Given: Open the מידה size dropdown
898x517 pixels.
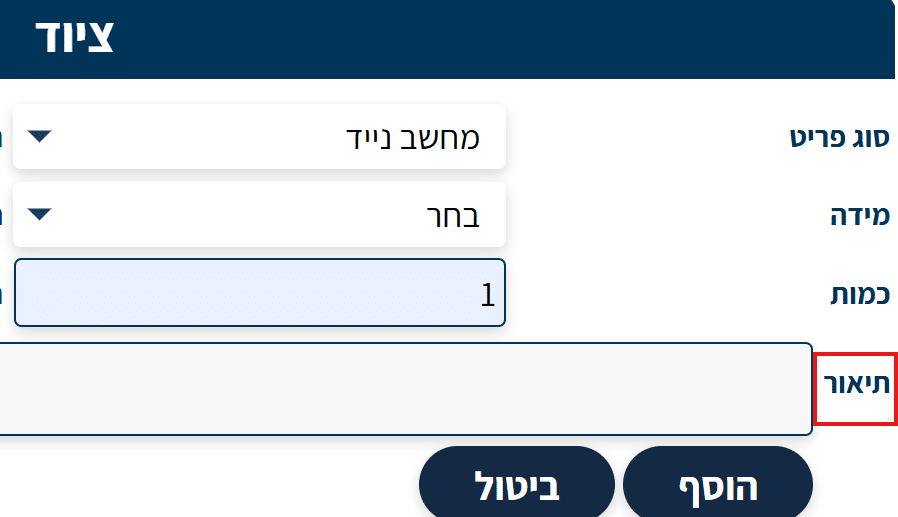Looking at the screenshot, I should click(x=258, y=214).
